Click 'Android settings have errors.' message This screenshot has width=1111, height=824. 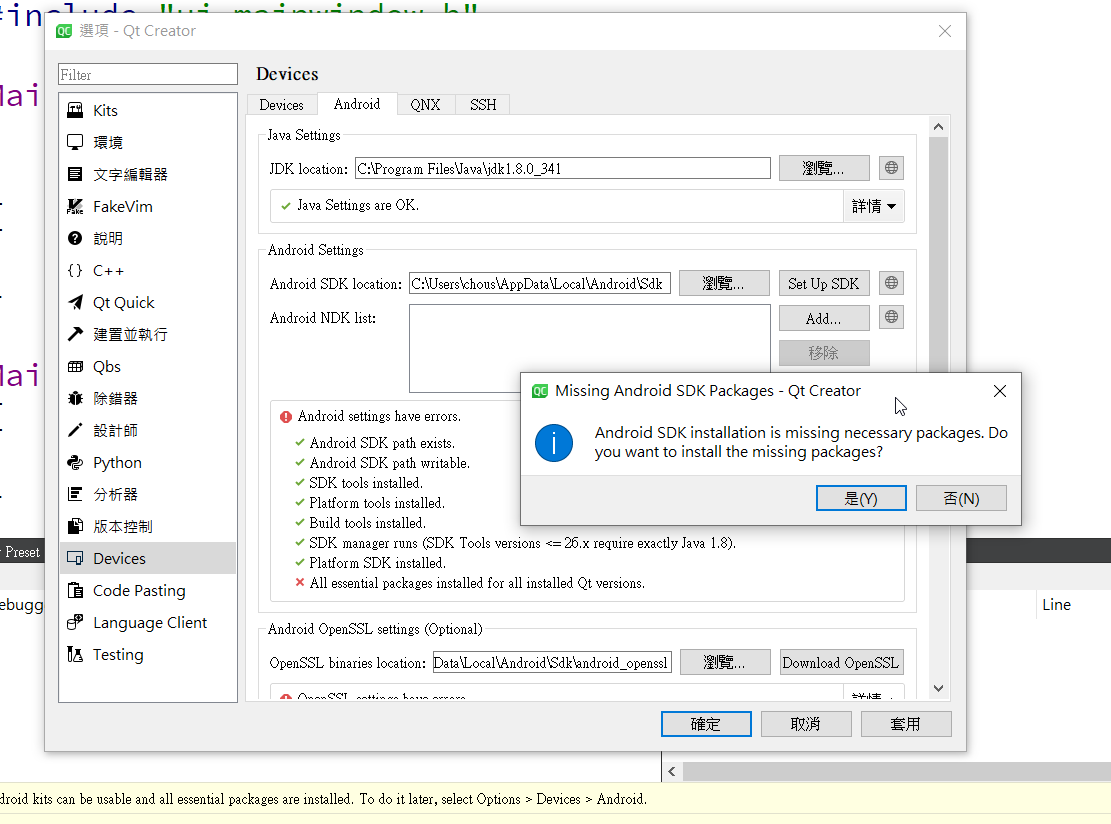[379, 417]
